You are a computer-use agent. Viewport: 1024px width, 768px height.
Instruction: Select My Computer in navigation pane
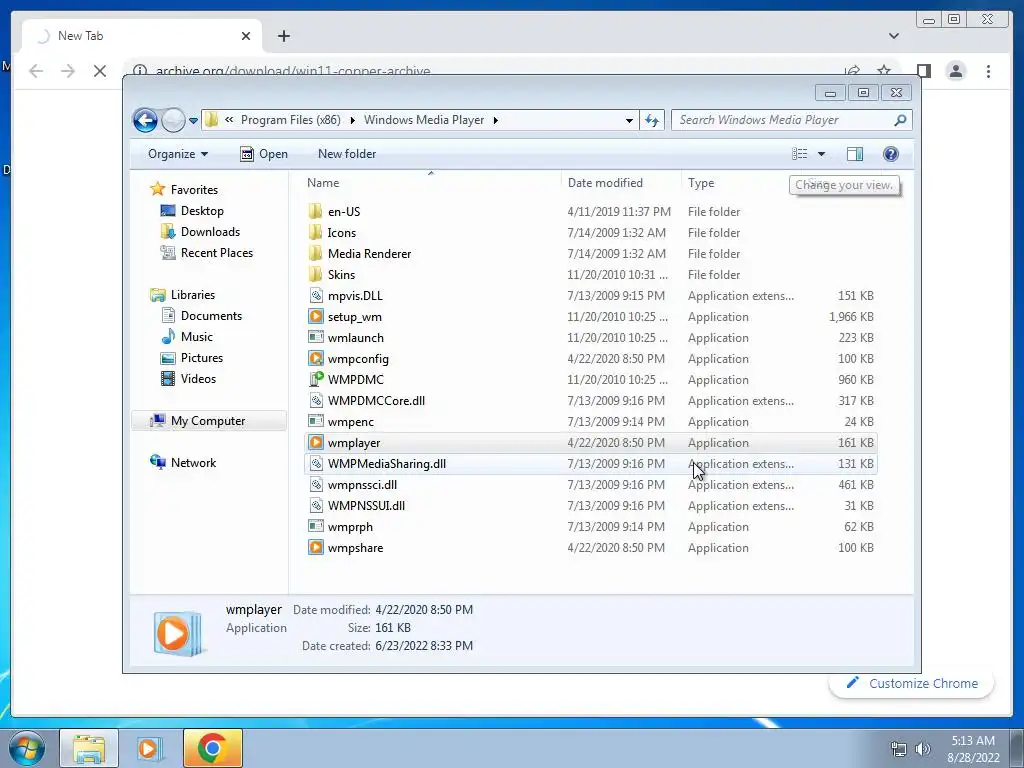[x=208, y=421]
